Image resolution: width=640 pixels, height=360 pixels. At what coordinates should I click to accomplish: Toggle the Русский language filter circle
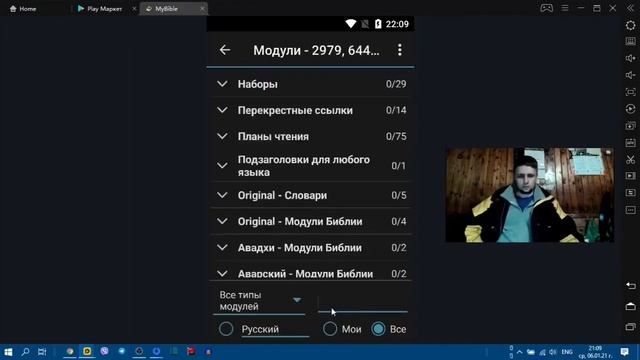[226, 329]
